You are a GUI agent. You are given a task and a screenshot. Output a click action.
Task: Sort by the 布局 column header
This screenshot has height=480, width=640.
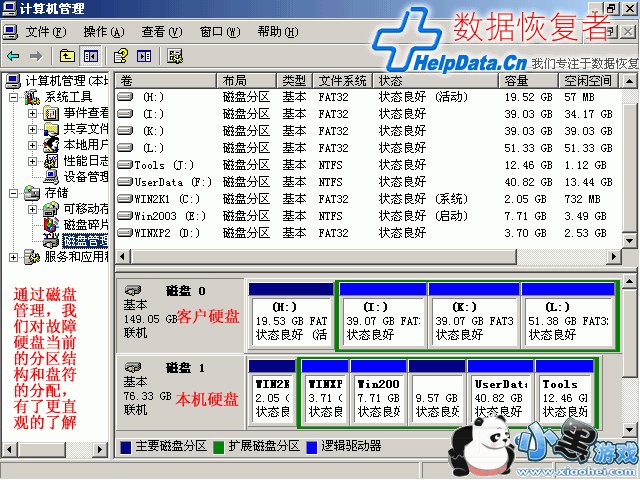tap(246, 80)
